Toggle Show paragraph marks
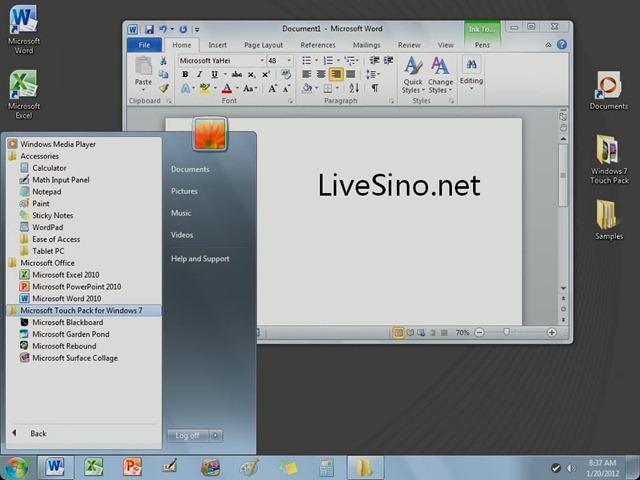The height and width of the screenshot is (480, 640). pyautogui.click(x=374, y=88)
